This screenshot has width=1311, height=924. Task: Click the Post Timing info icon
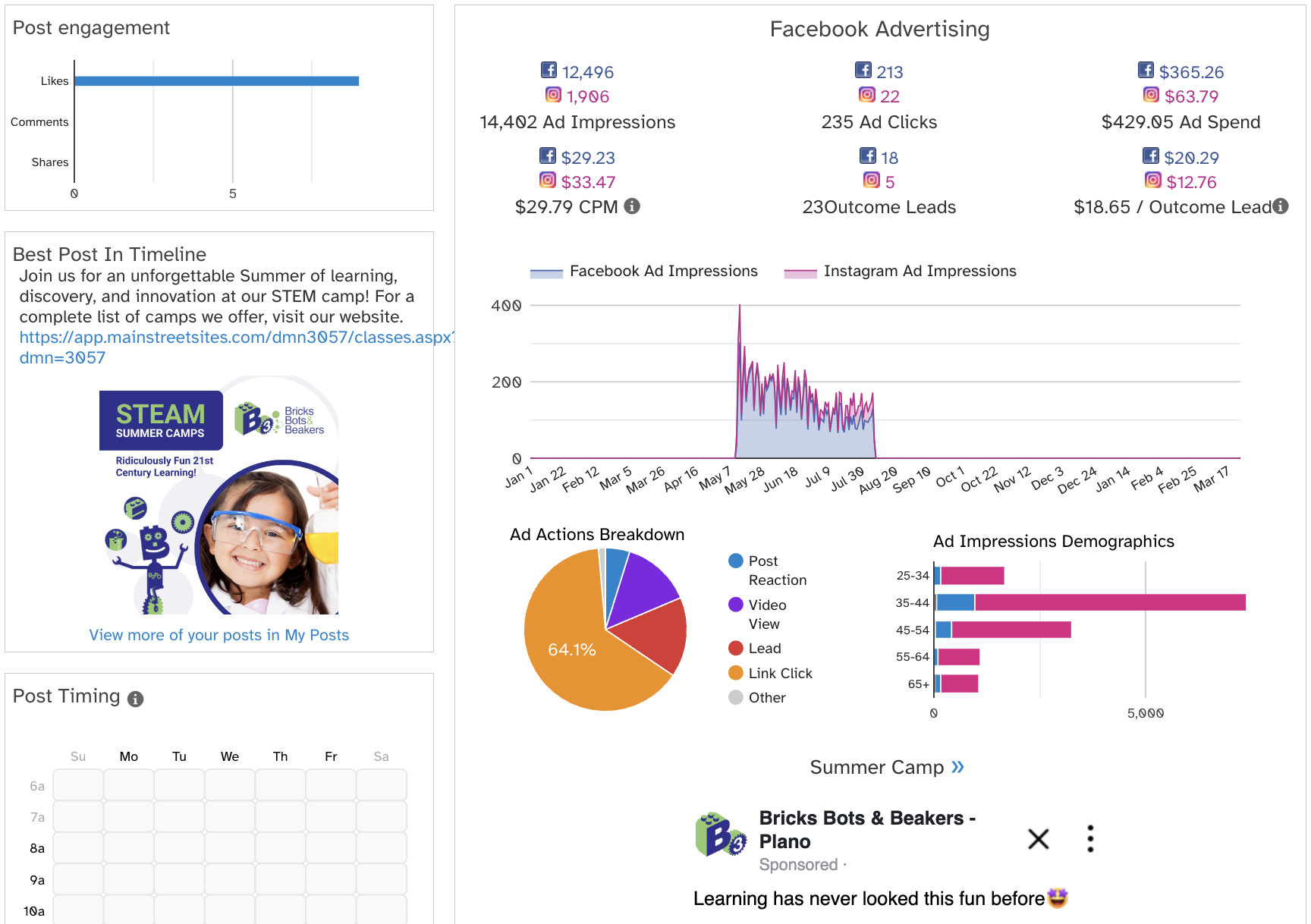(135, 699)
